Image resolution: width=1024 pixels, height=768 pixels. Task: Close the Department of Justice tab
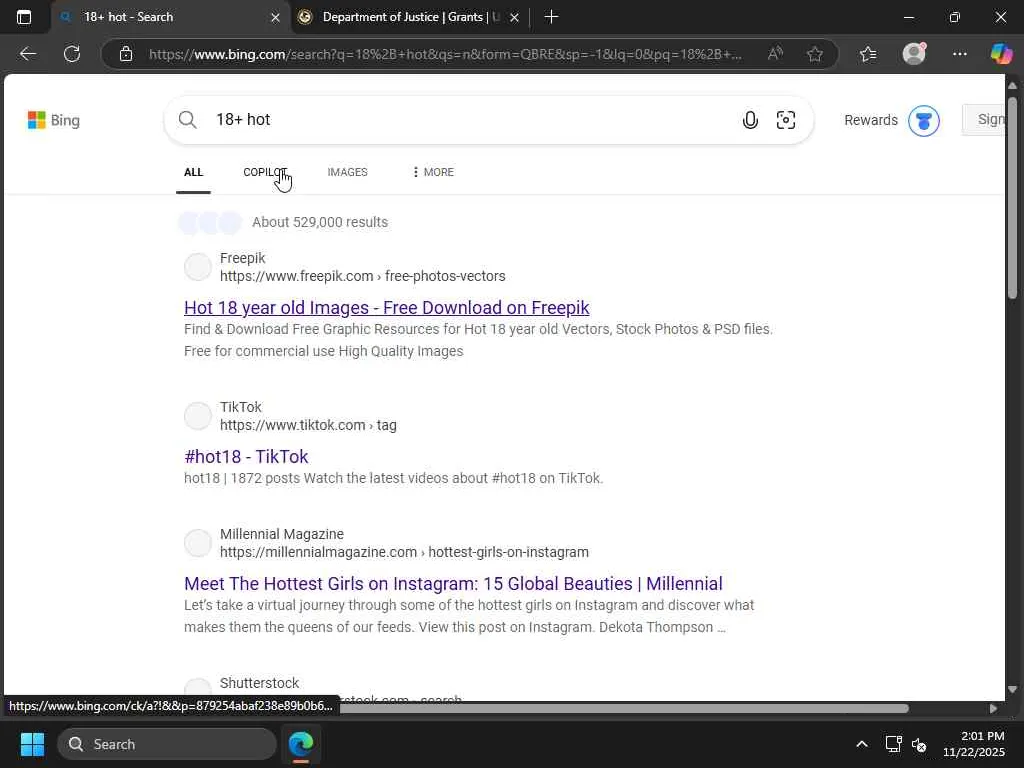click(515, 18)
